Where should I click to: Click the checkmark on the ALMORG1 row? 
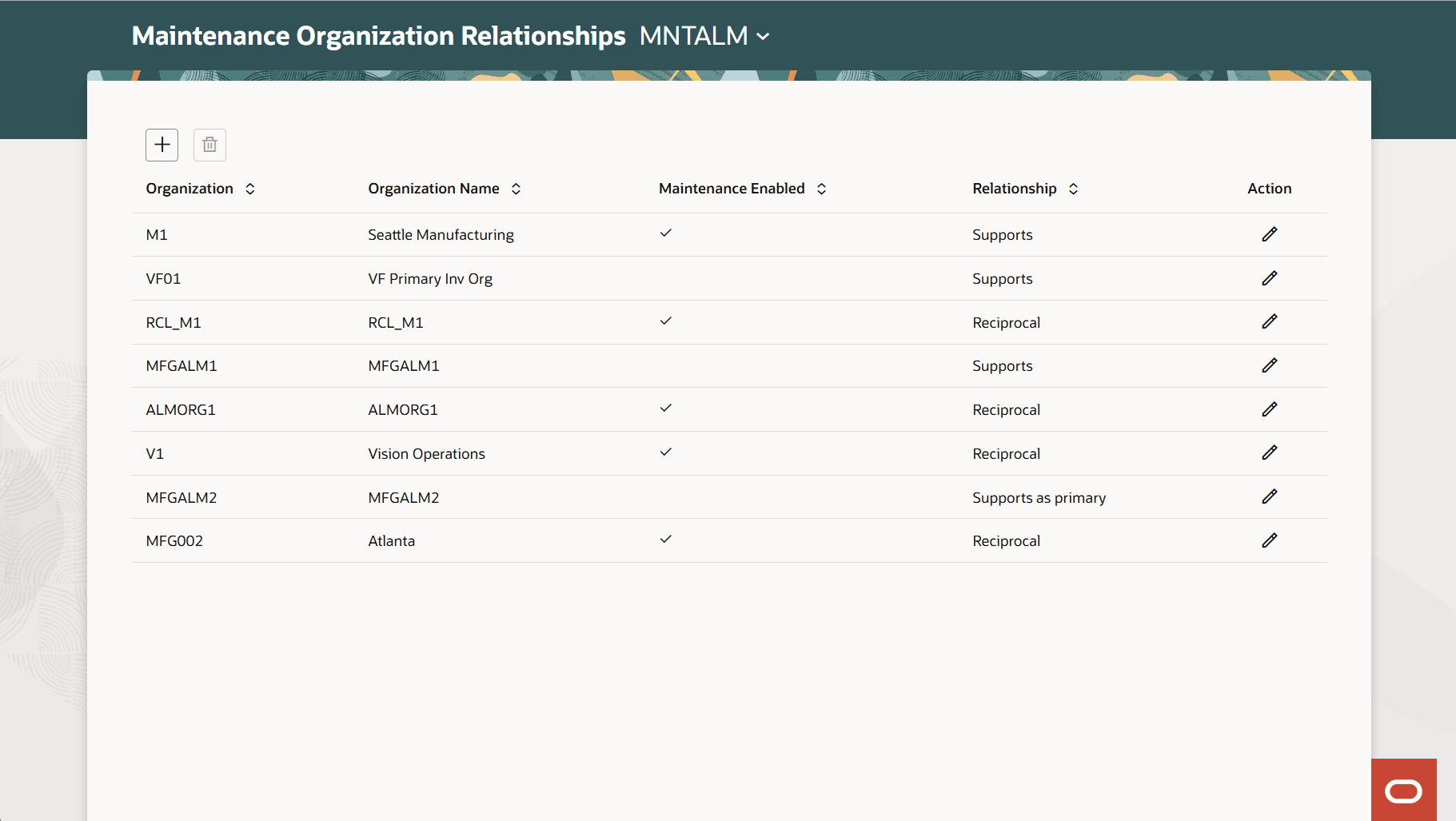(x=666, y=409)
